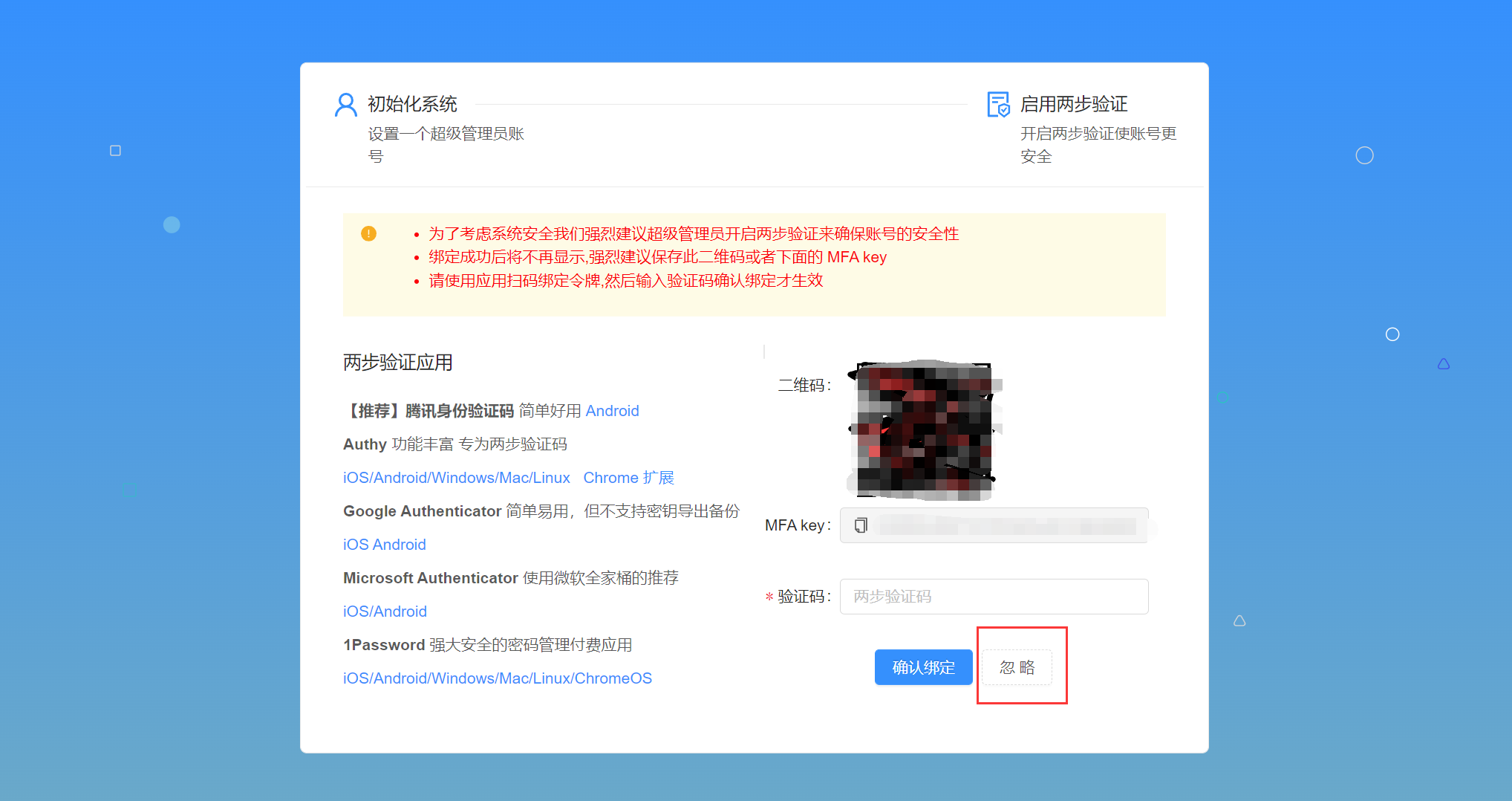
Task: Open the Chrome 扩展 link for Authy
Action: click(x=628, y=478)
